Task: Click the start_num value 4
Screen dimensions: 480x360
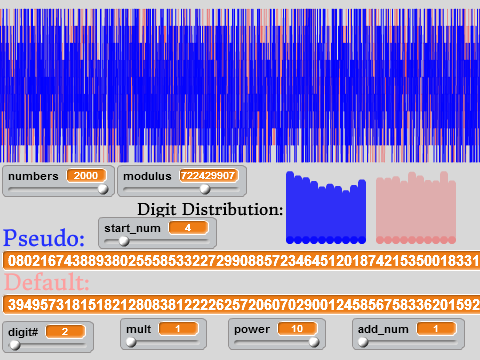Action: 188,228
